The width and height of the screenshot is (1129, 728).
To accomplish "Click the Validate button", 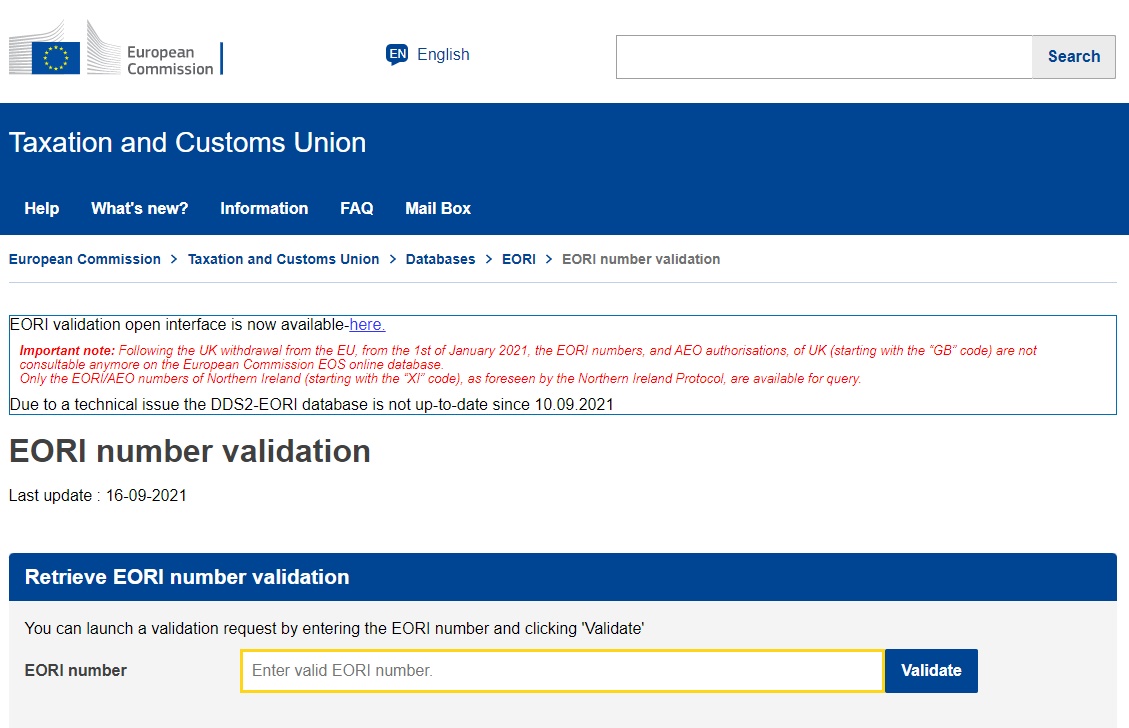I will (931, 670).
